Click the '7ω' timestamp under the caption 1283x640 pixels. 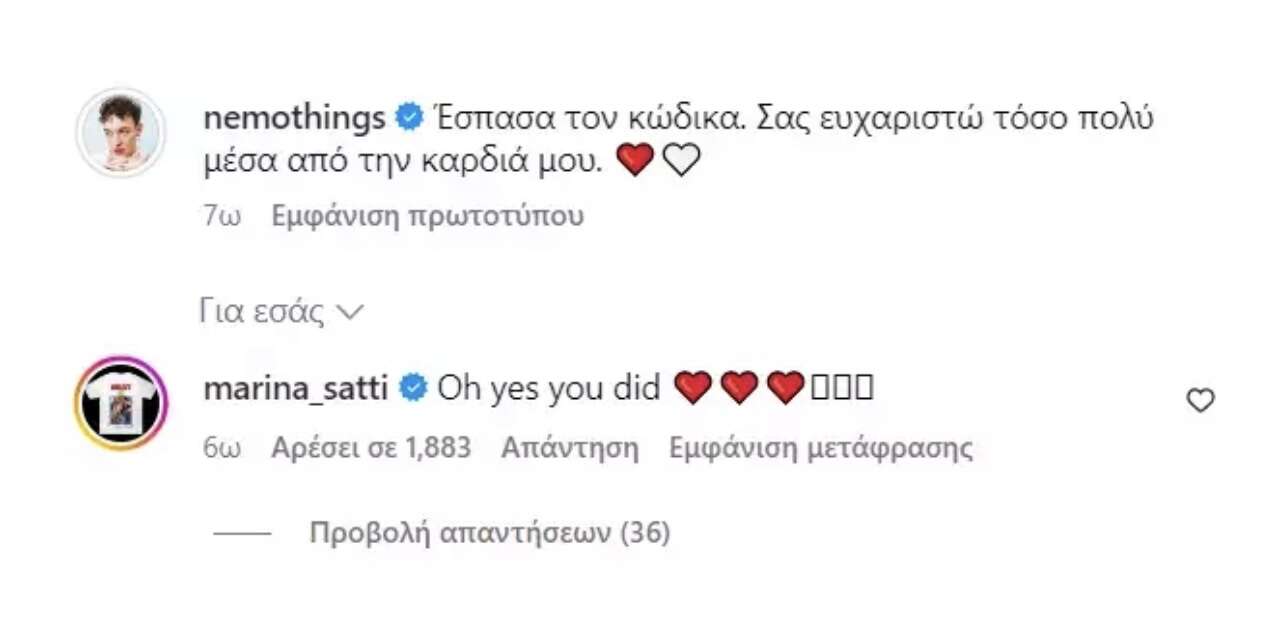coord(222,216)
